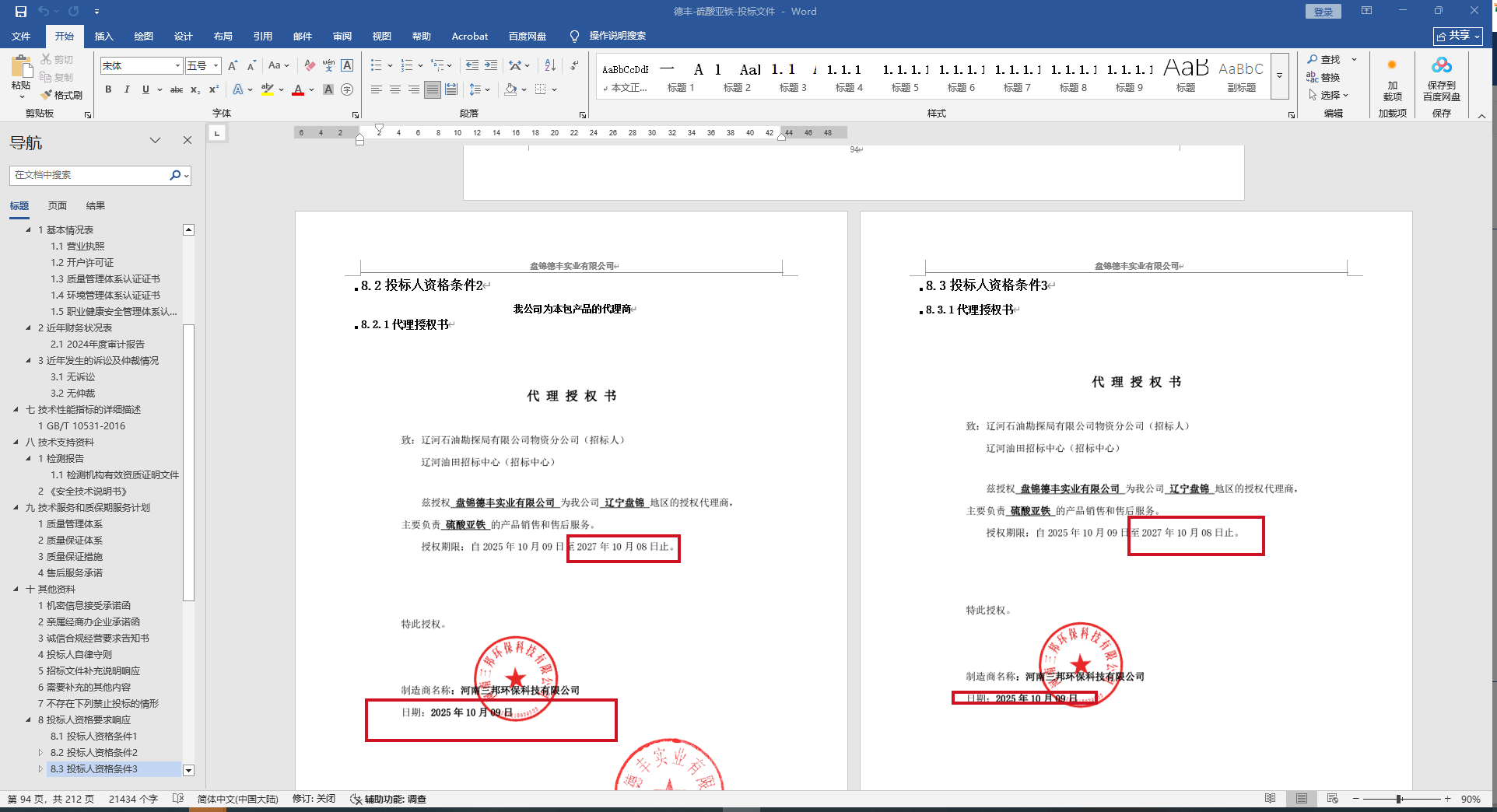Screen dimensions: 1497x812
Task: Toggle center alignment for the paragraph
Action: click(x=395, y=89)
